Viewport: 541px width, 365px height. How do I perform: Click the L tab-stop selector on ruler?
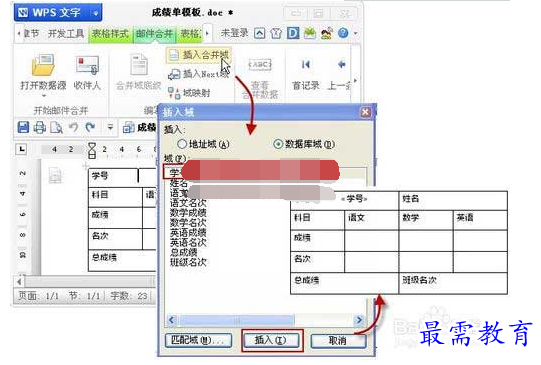tap(21, 149)
